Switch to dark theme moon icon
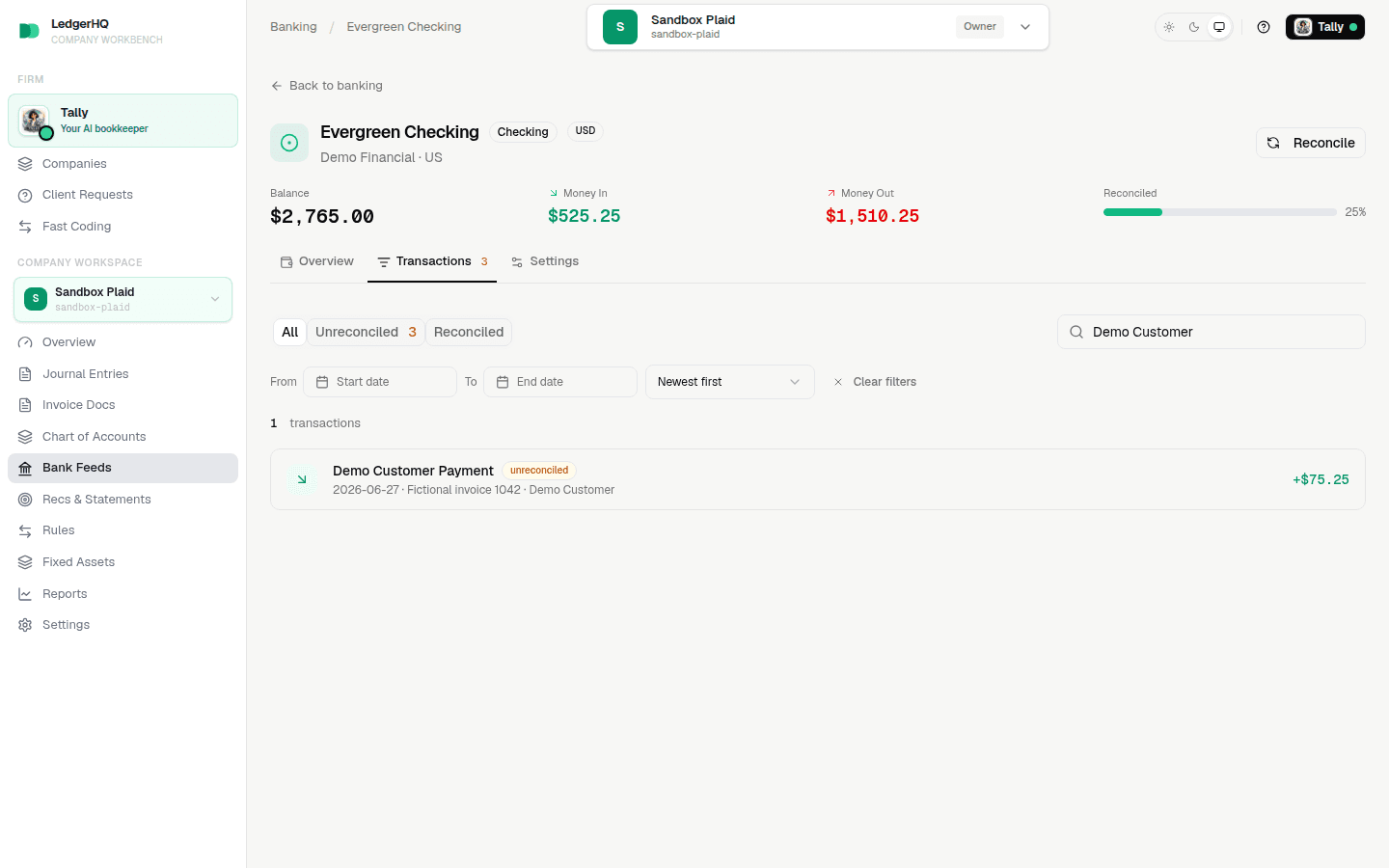Viewport: 1389px width, 868px height. tap(1194, 27)
